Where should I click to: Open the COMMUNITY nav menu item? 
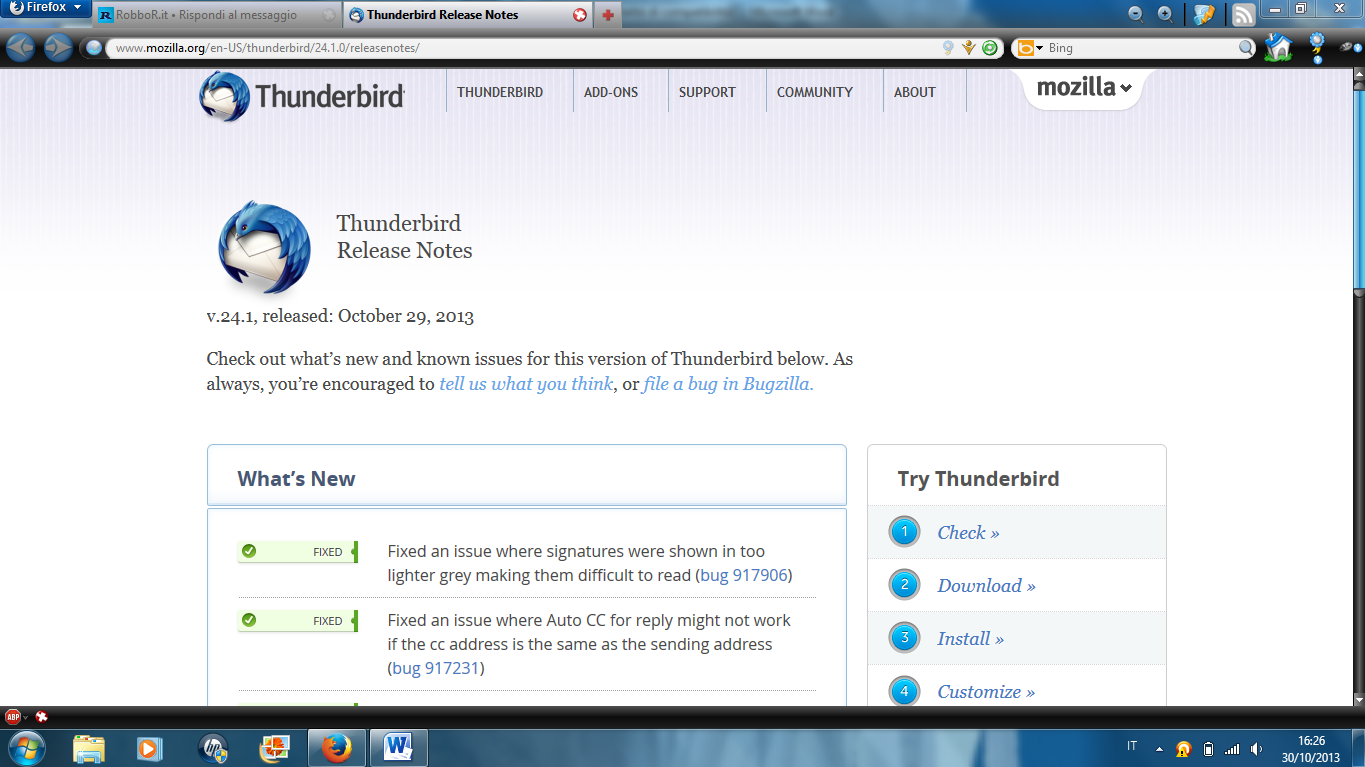coord(815,92)
